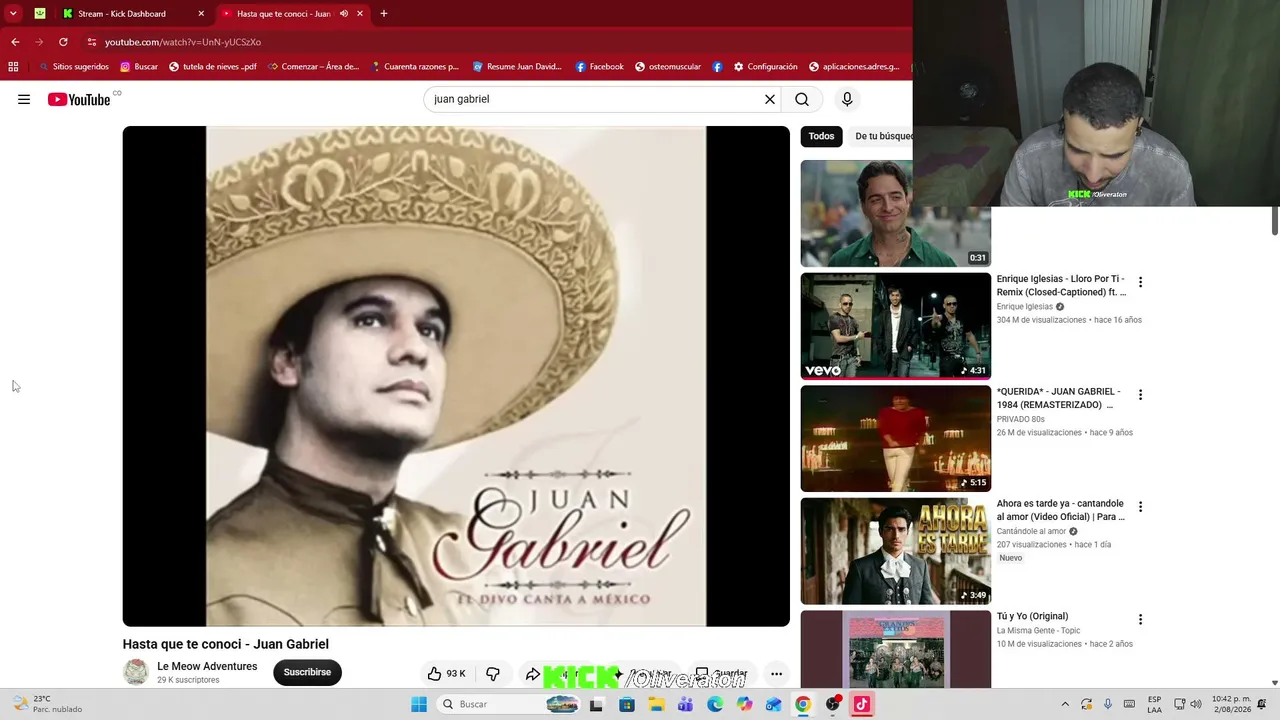Open the Tú y Yo (Original) title
This screenshot has width=1280, height=720.
point(1032,616)
